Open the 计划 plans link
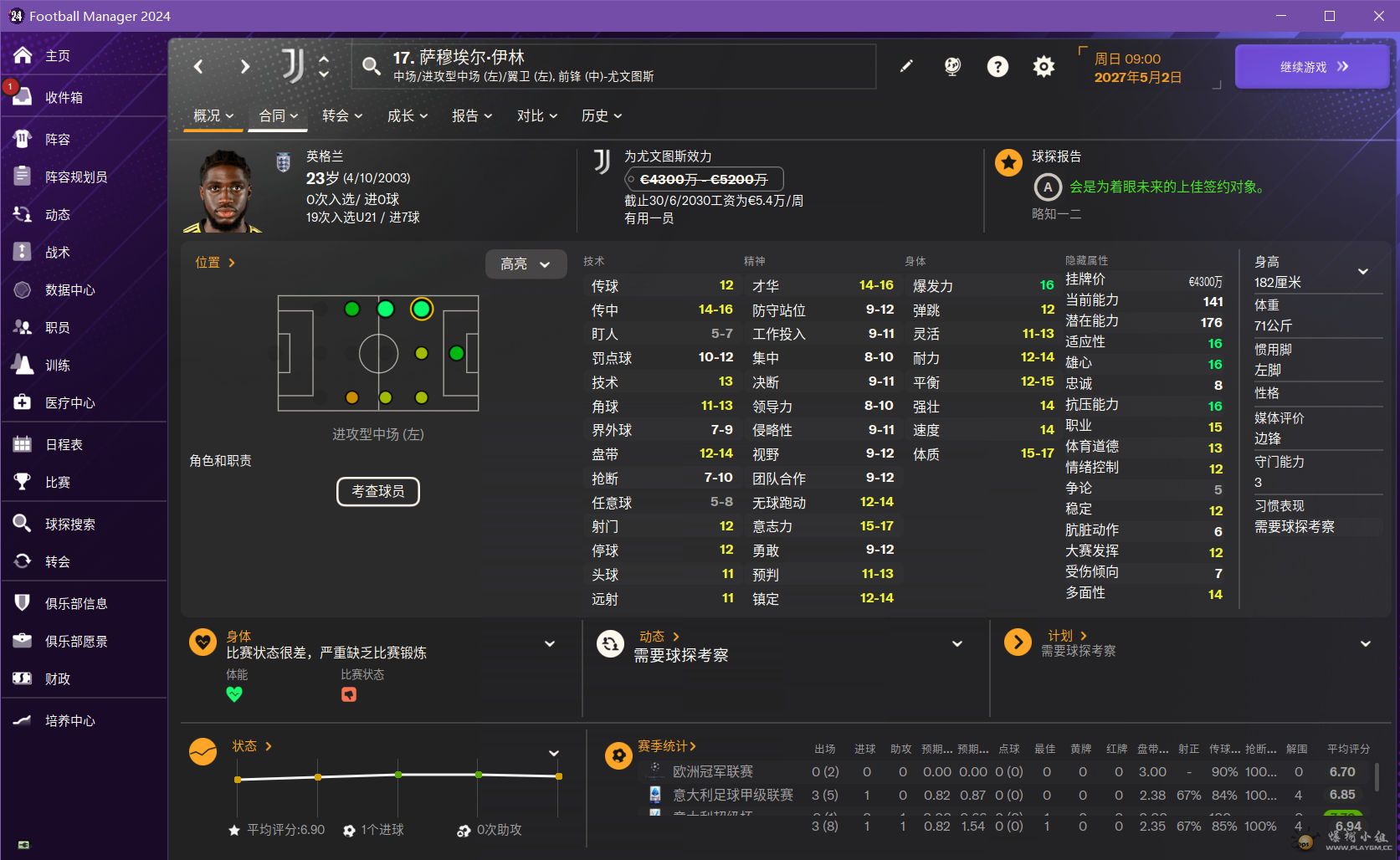1400x860 pixels. pos(1068,636)
